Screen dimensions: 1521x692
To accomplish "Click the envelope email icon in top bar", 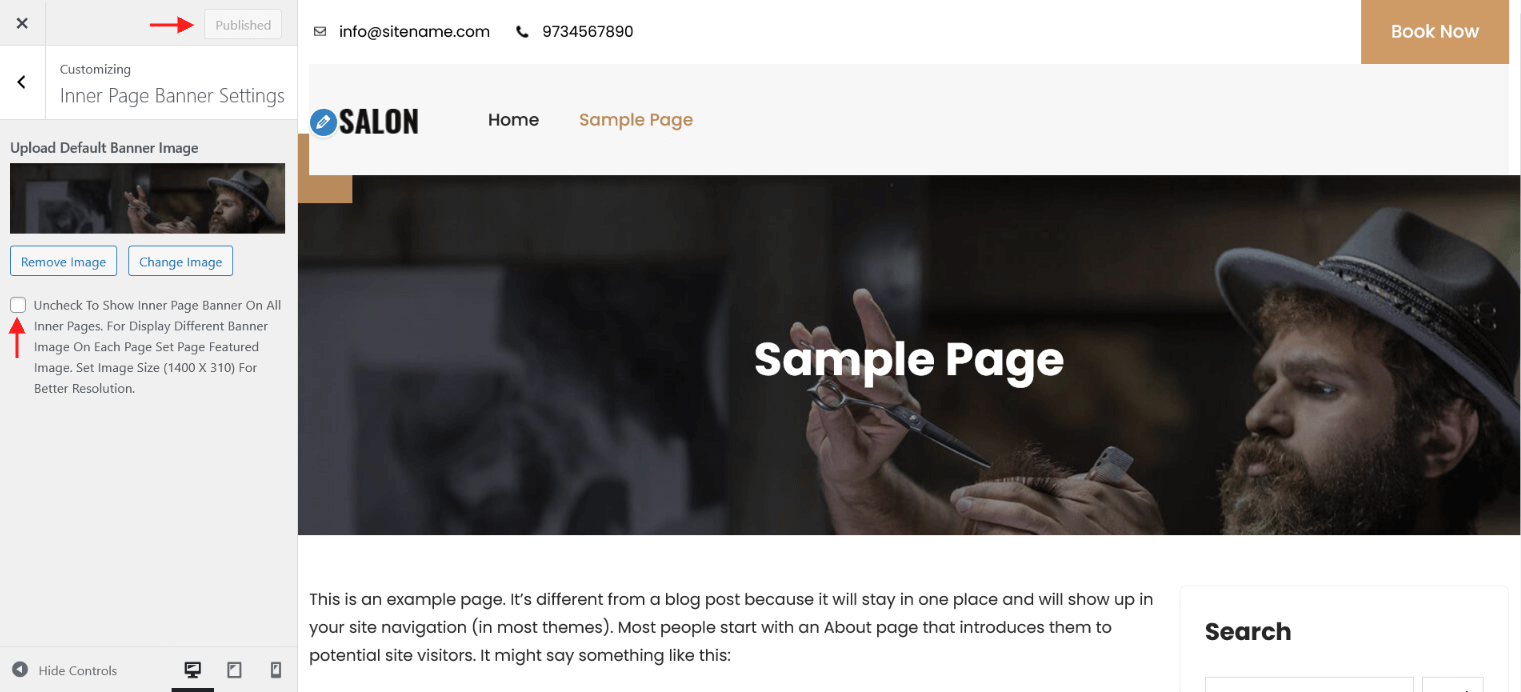I will 320,31.
